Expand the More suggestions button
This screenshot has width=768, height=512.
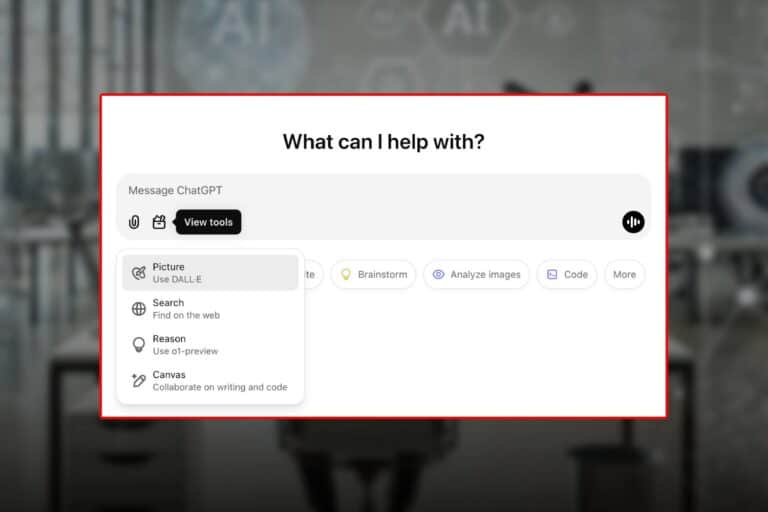click(x=624, y=274)
